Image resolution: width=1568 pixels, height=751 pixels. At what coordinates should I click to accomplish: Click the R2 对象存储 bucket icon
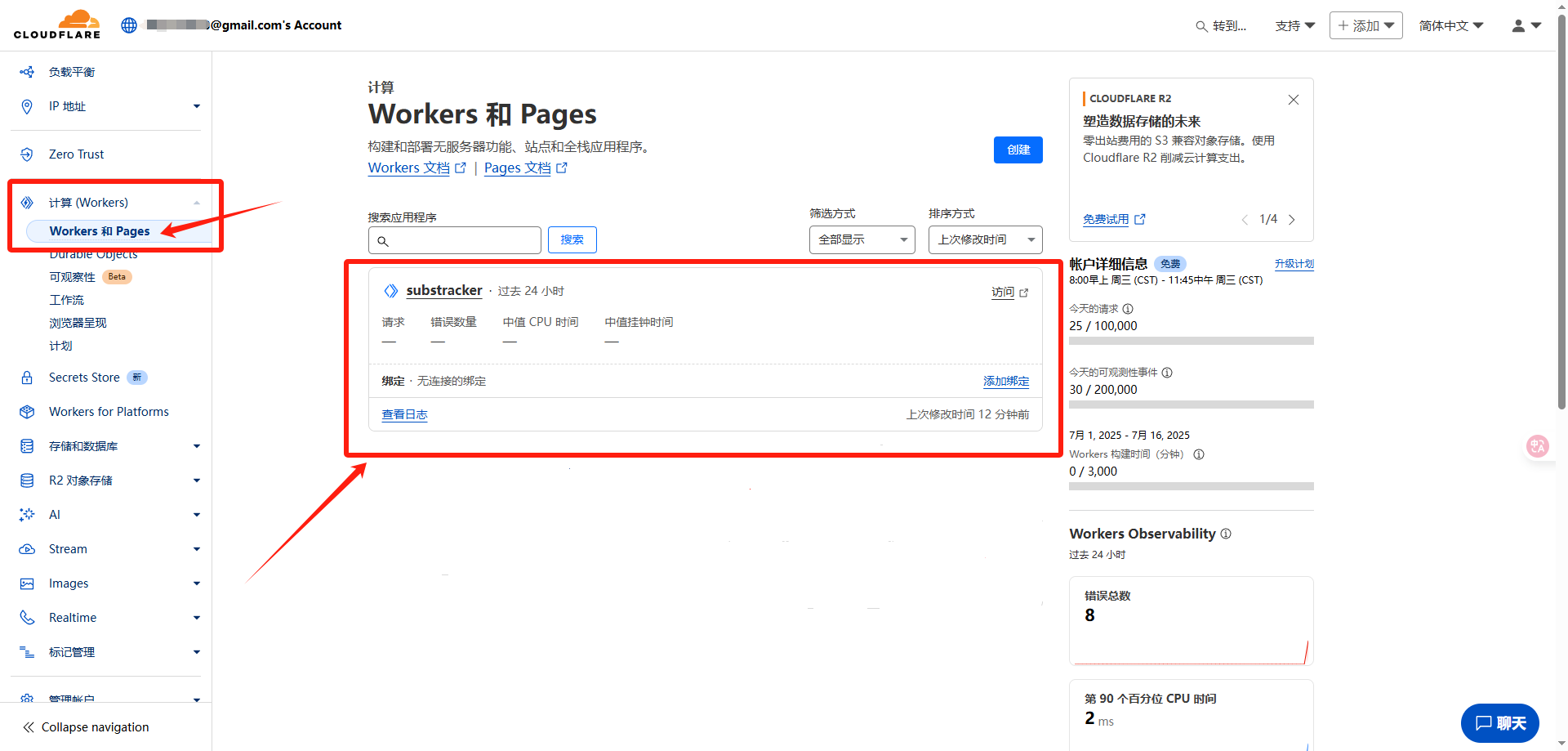[x=27, y=481]
